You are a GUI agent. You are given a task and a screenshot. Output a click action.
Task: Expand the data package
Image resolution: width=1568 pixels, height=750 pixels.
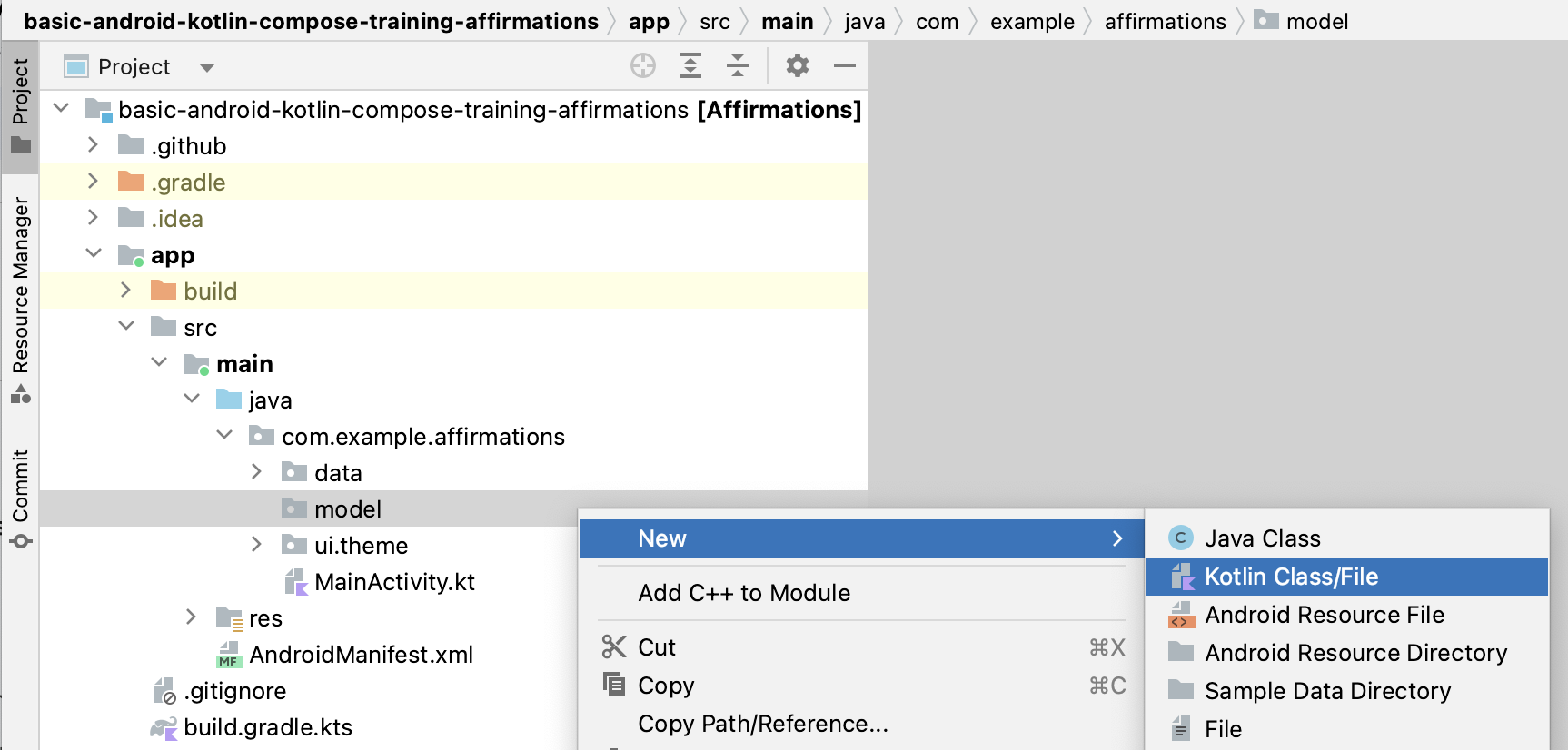coord(256,472)
